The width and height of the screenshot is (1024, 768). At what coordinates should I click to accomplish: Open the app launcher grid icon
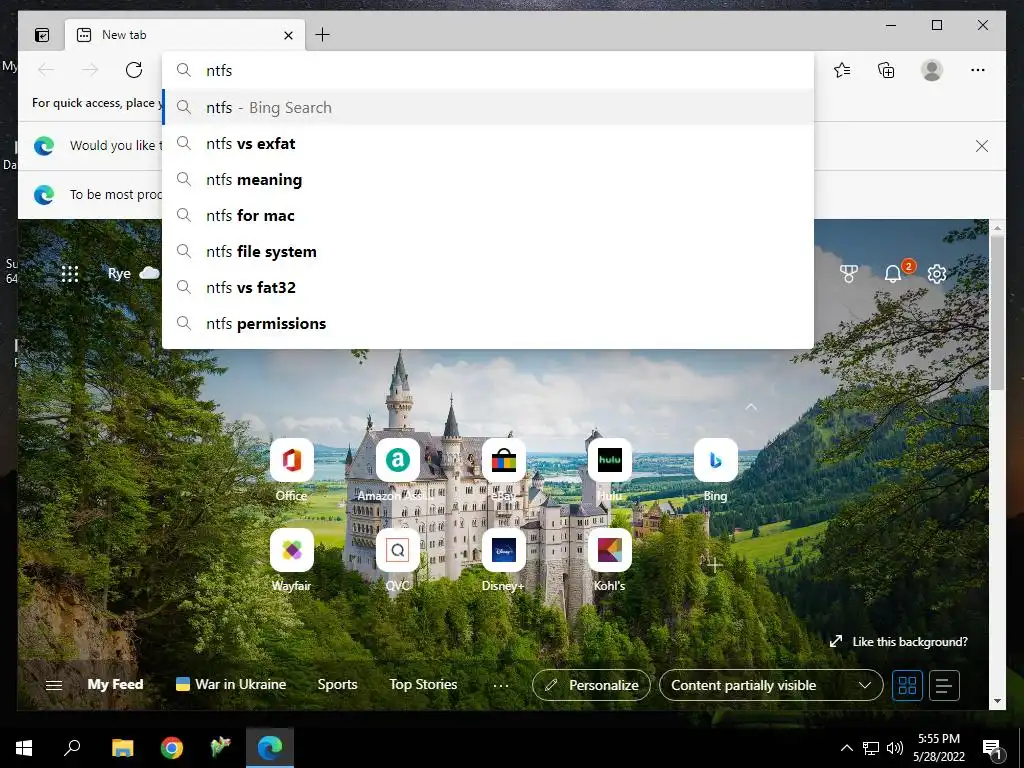70,274
